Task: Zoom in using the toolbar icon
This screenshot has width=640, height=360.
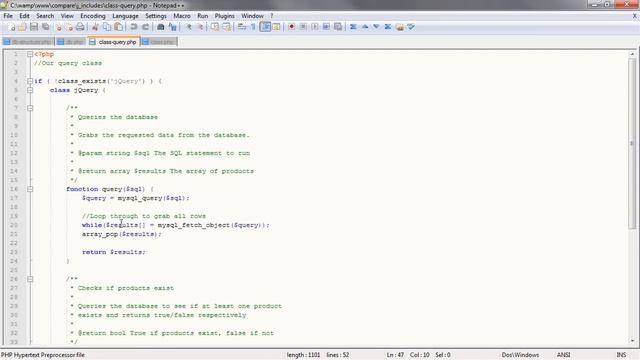Action: [188, 27]
